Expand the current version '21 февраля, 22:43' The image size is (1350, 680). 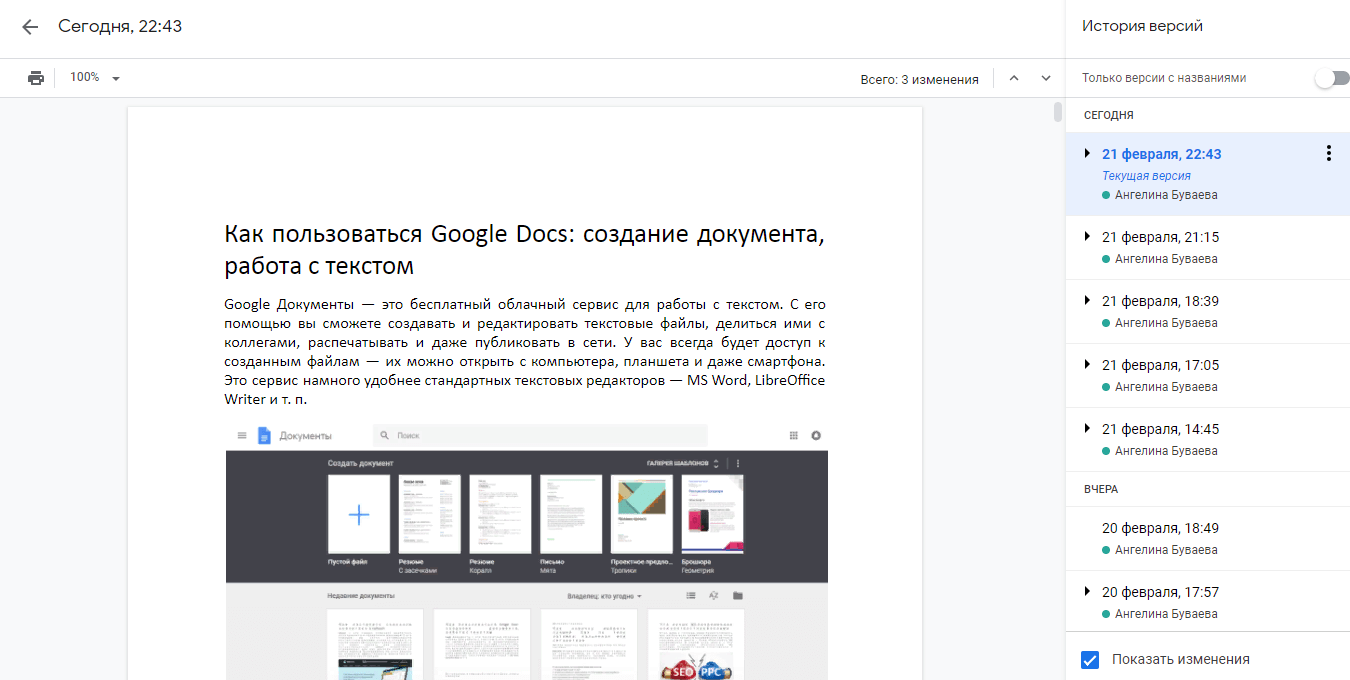[x=1087, y=154]
